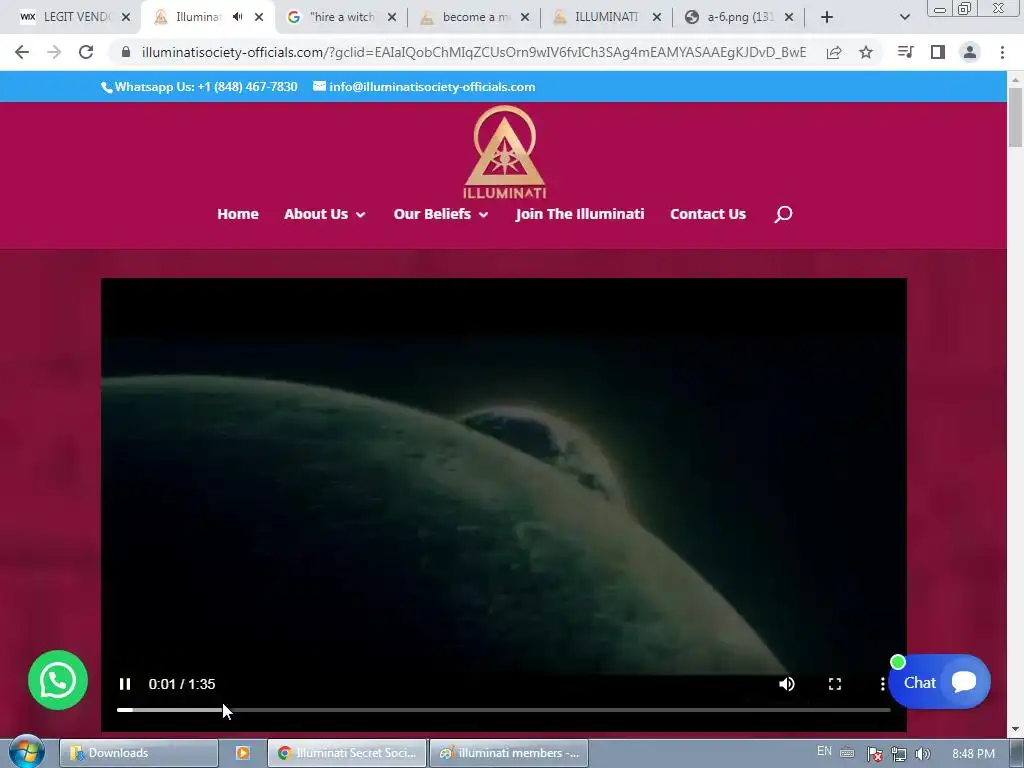The width and height of the screenshot is (1024, 768).
Task: Go back to the previous page
Action: [x=22, y=52]
